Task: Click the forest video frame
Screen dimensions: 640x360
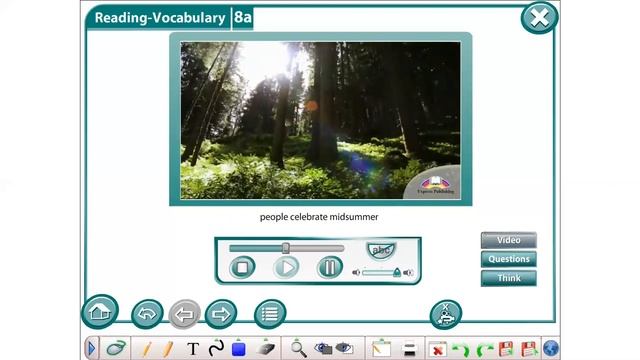Action: click(x=320, y=120)
